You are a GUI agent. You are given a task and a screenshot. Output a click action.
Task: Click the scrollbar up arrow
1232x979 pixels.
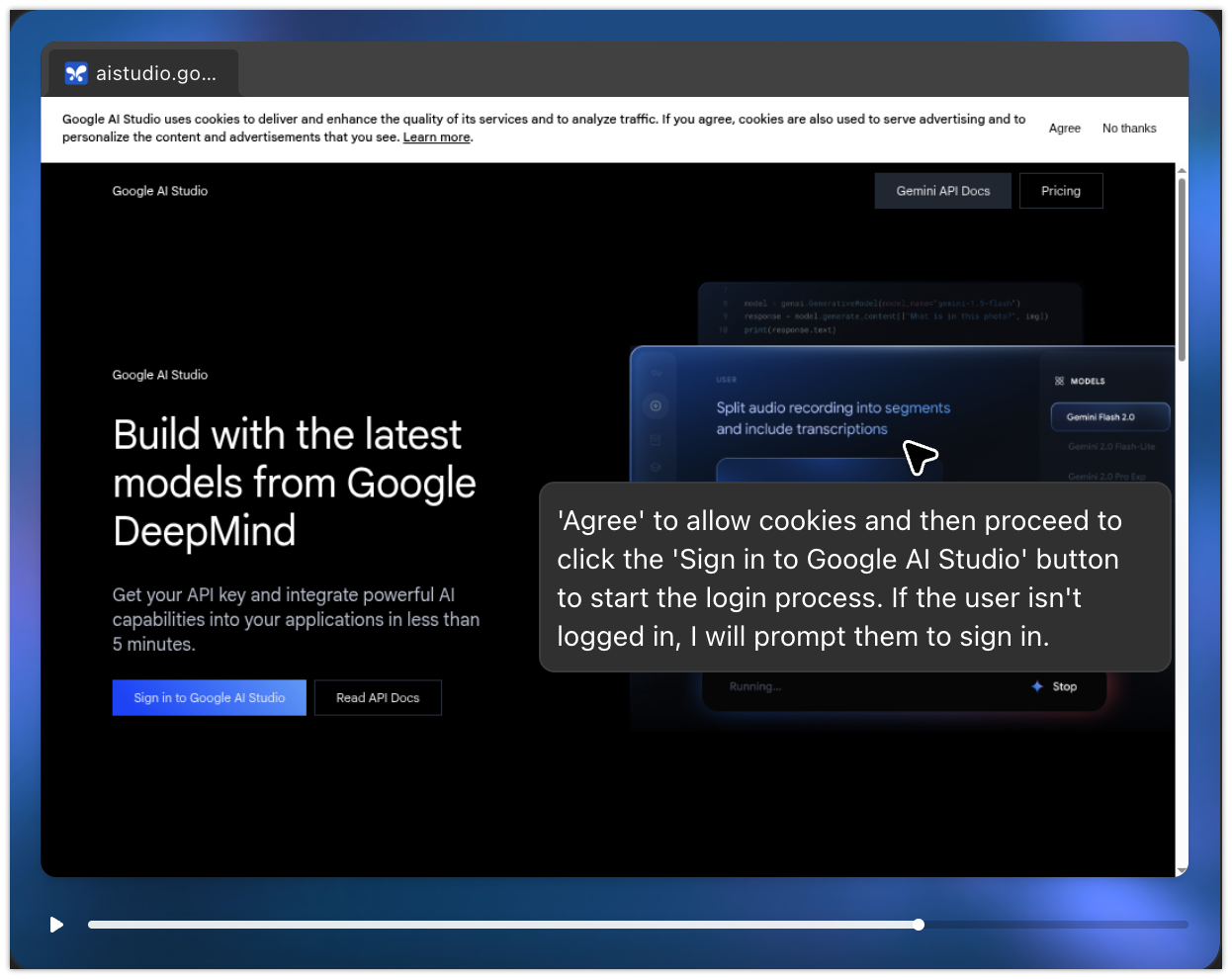click(x=1182, y=171)
